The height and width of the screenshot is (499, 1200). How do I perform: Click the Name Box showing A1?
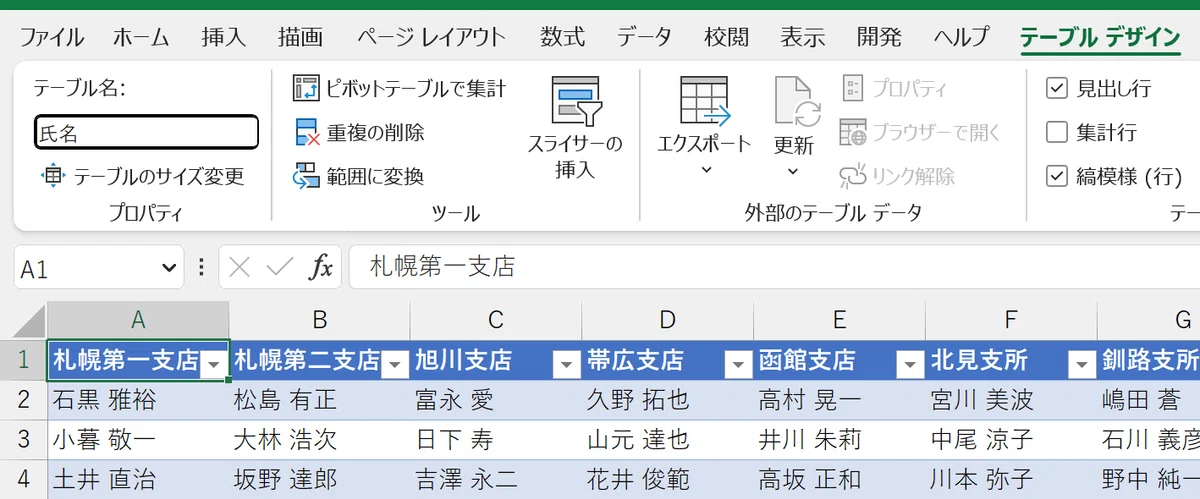pyautogui.click(x=86, y=268)
